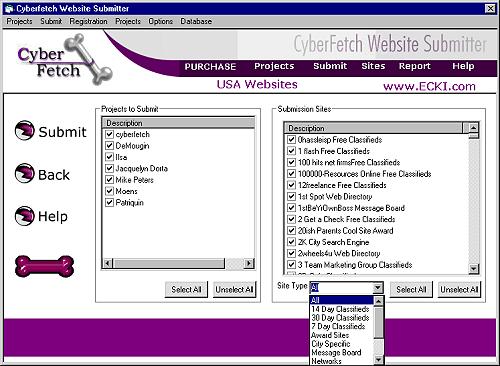Click Site Type list scroll down arrow
Screen dimensions: 500x366
(x=378, y=360)
